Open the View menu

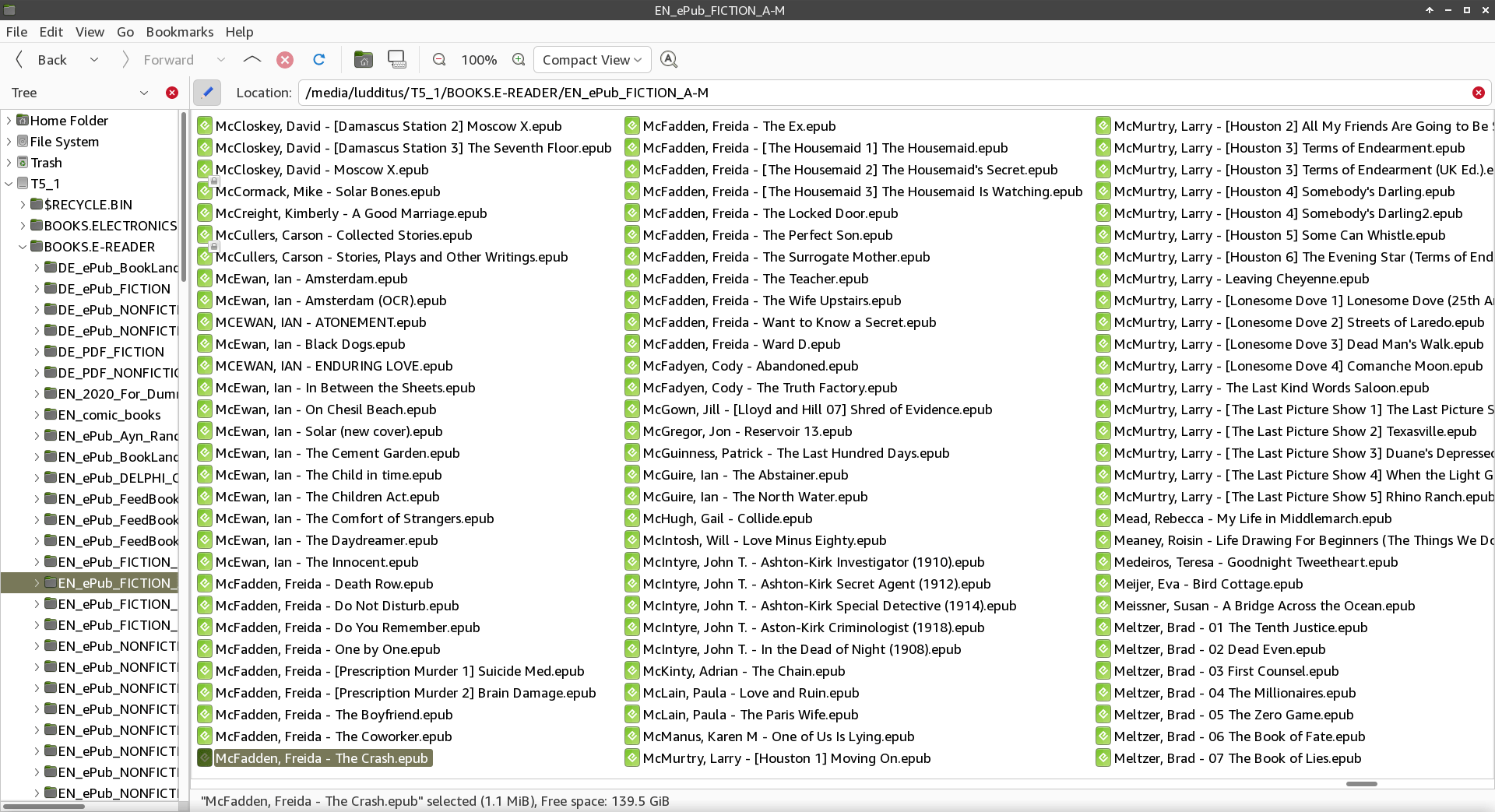(x=90, y=32)
